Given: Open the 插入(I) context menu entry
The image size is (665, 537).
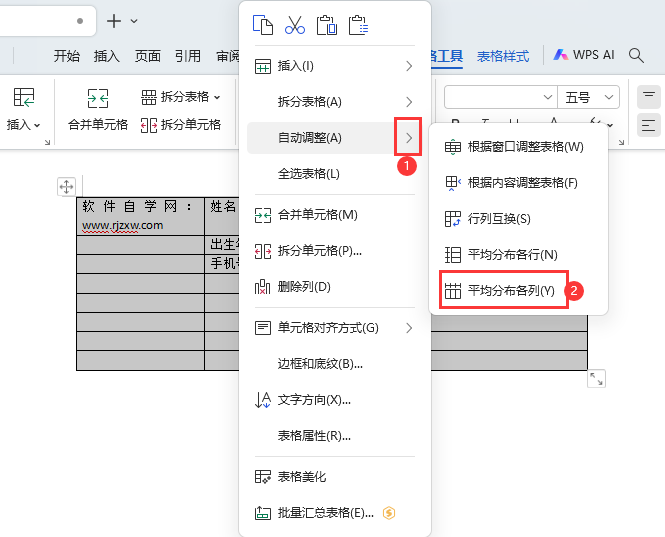Looking at the screenshot, I should (x=335, y=66).
